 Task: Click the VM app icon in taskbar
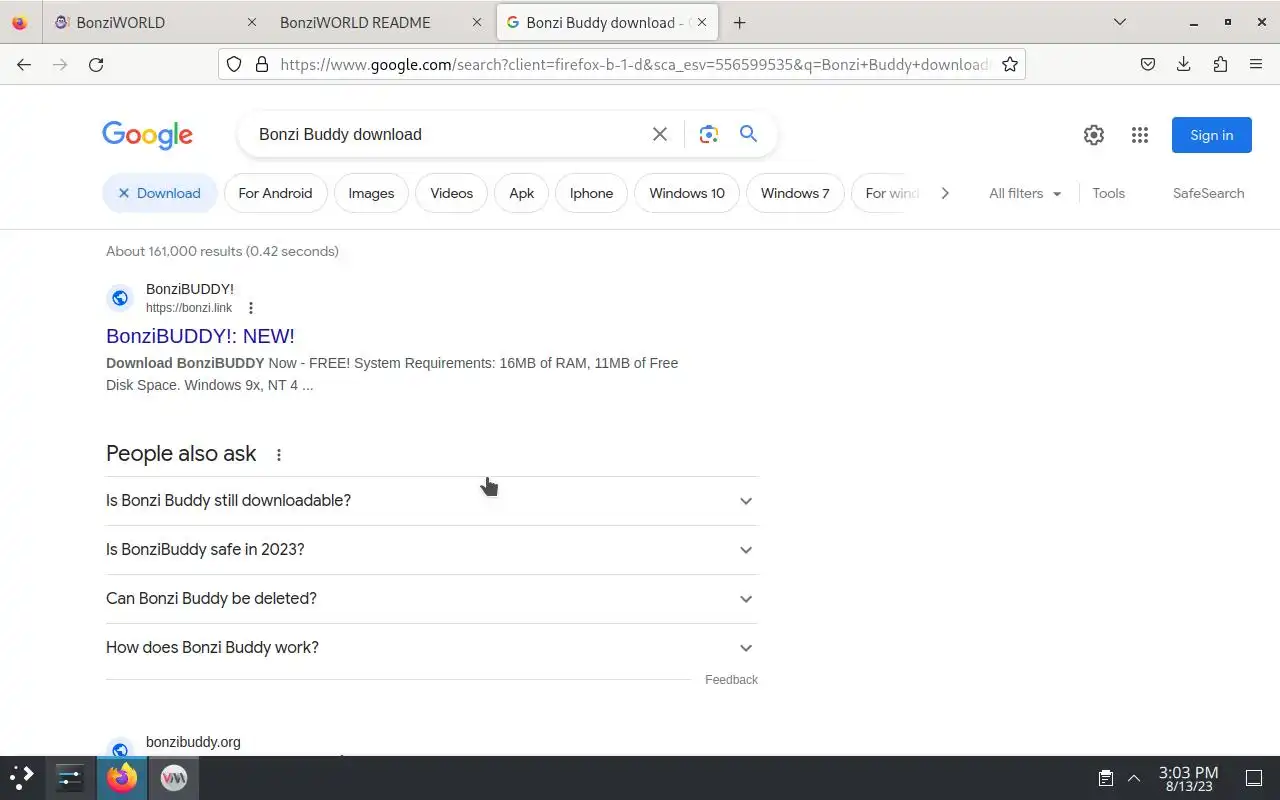174,777
